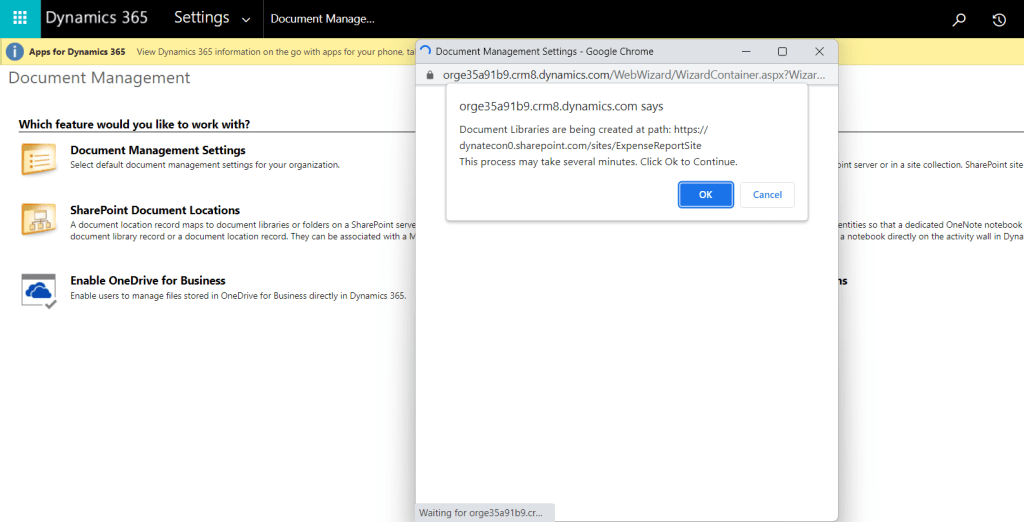
Task: Close the Document Management Settings popup window
Action: coord(819,51)
